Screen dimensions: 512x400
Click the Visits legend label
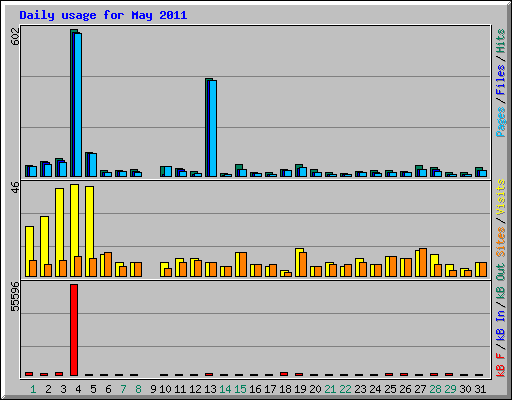[500, 197]
